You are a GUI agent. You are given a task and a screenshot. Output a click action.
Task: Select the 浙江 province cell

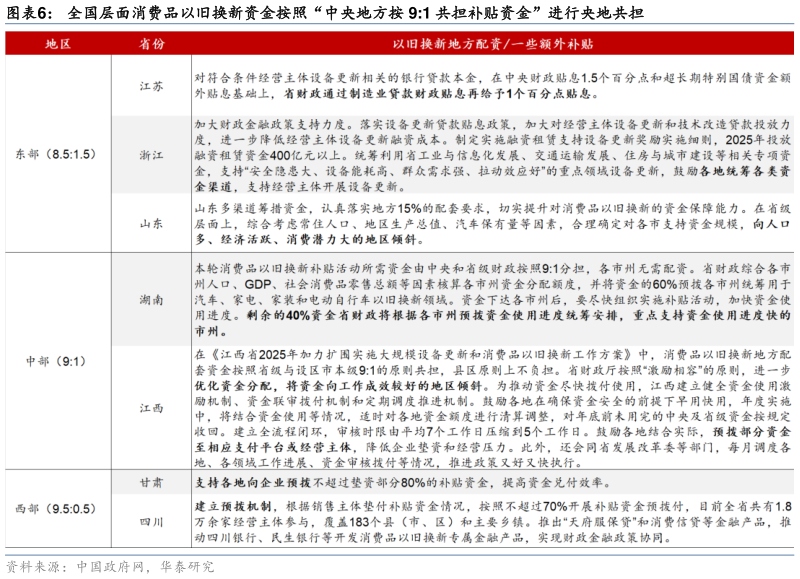[151, 153]
